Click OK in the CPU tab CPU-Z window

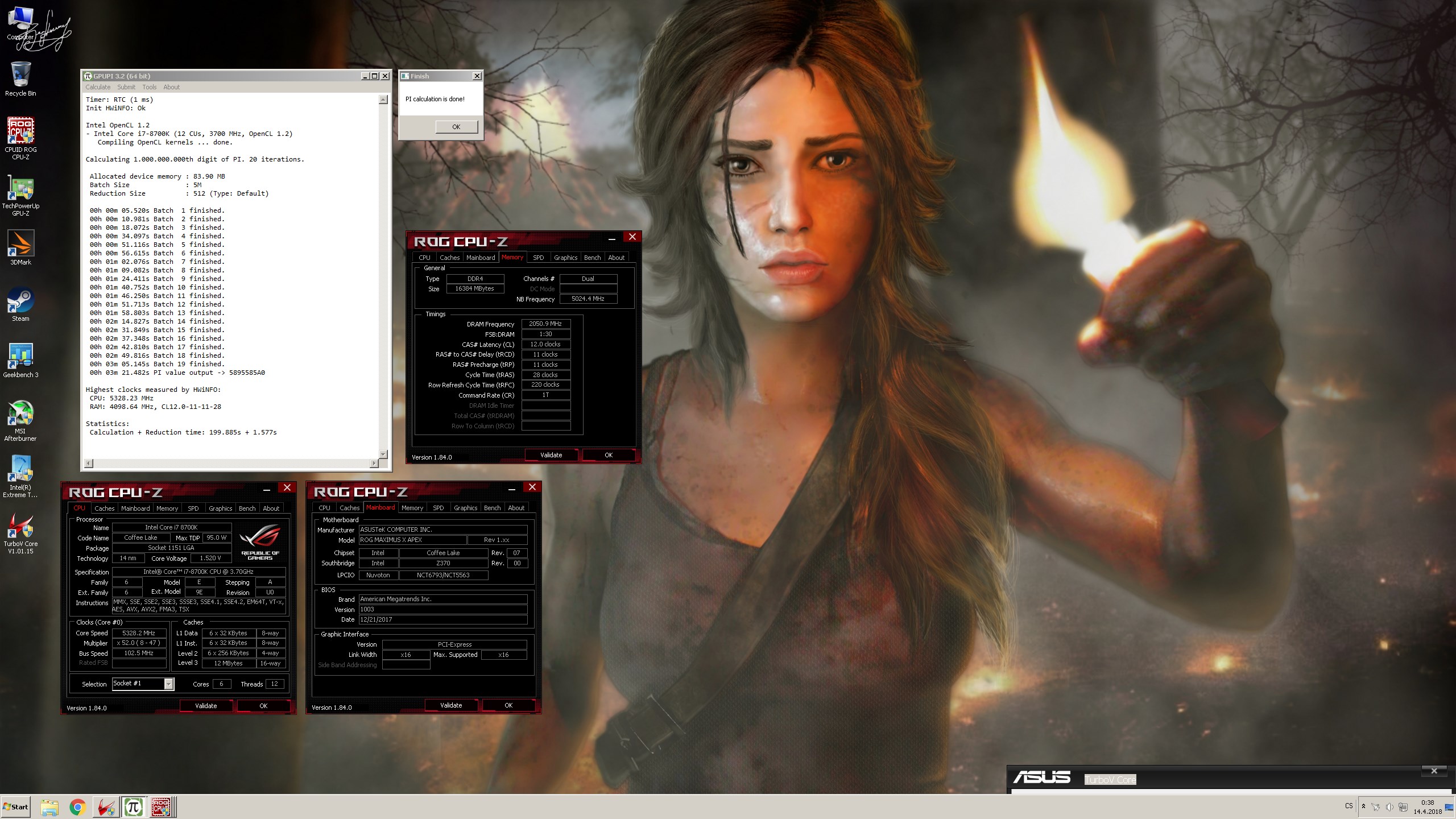pos(263,706)
